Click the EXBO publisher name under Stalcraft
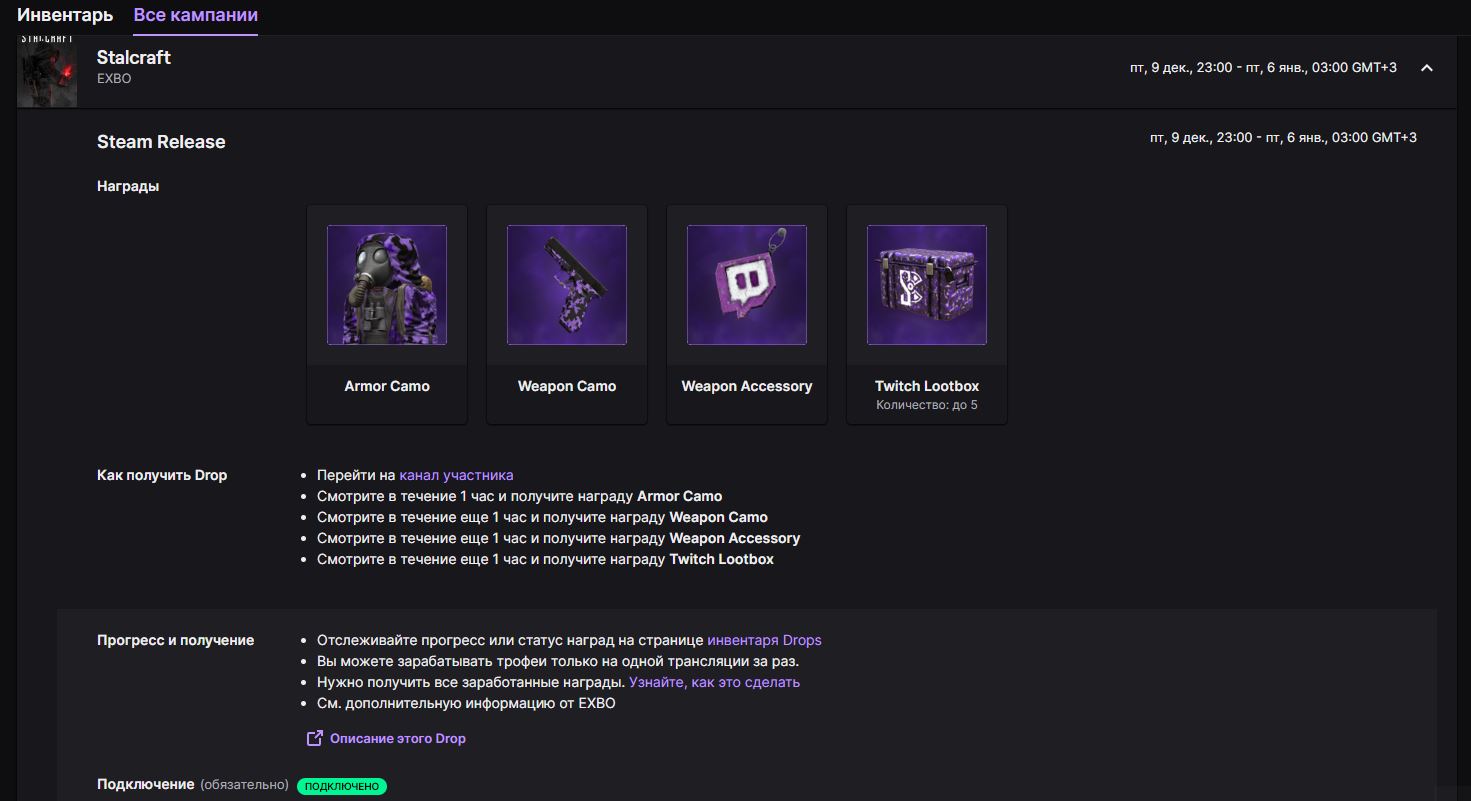 (114, 79)
